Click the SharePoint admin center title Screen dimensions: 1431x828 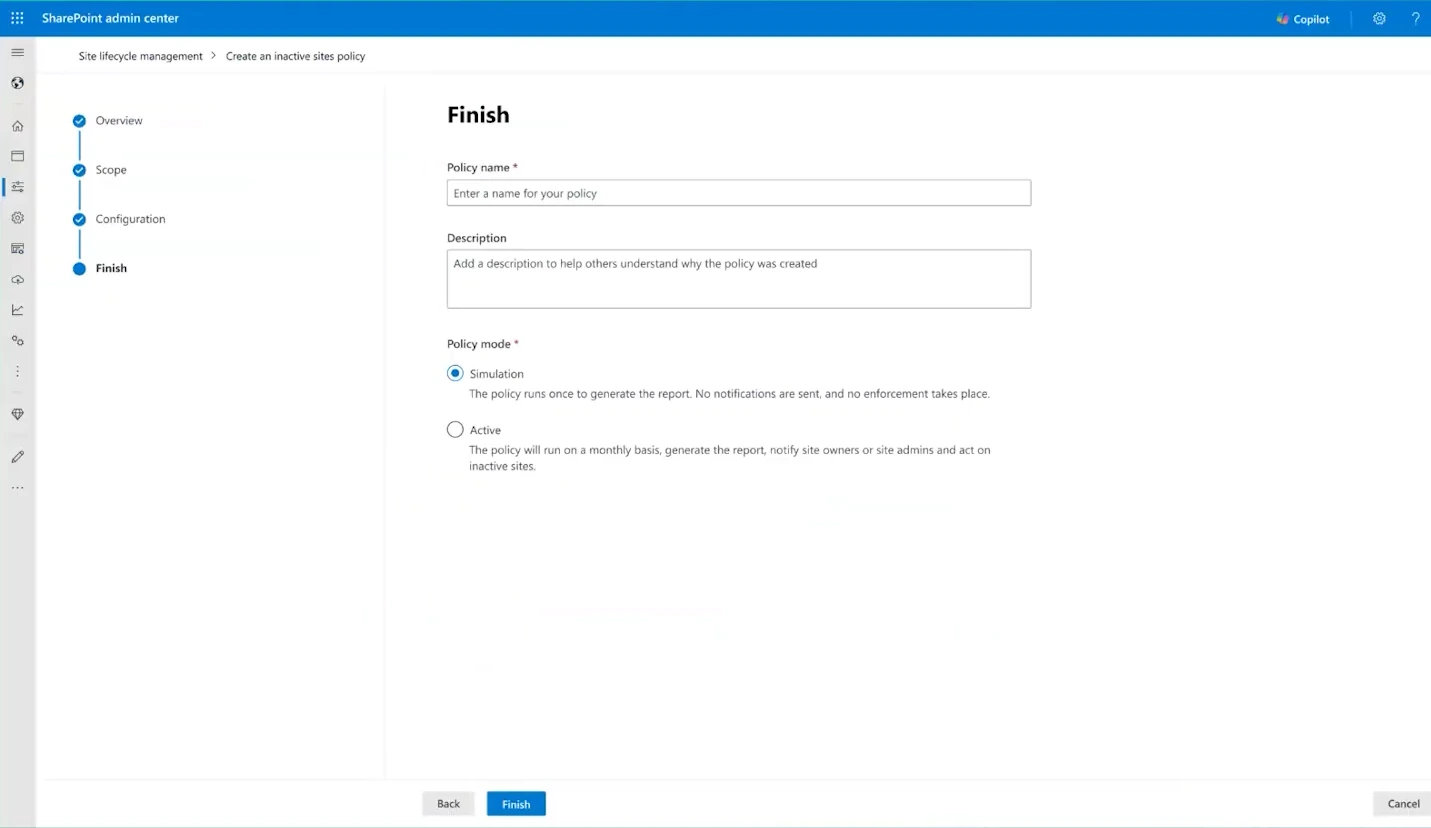(x=110, y=18)
